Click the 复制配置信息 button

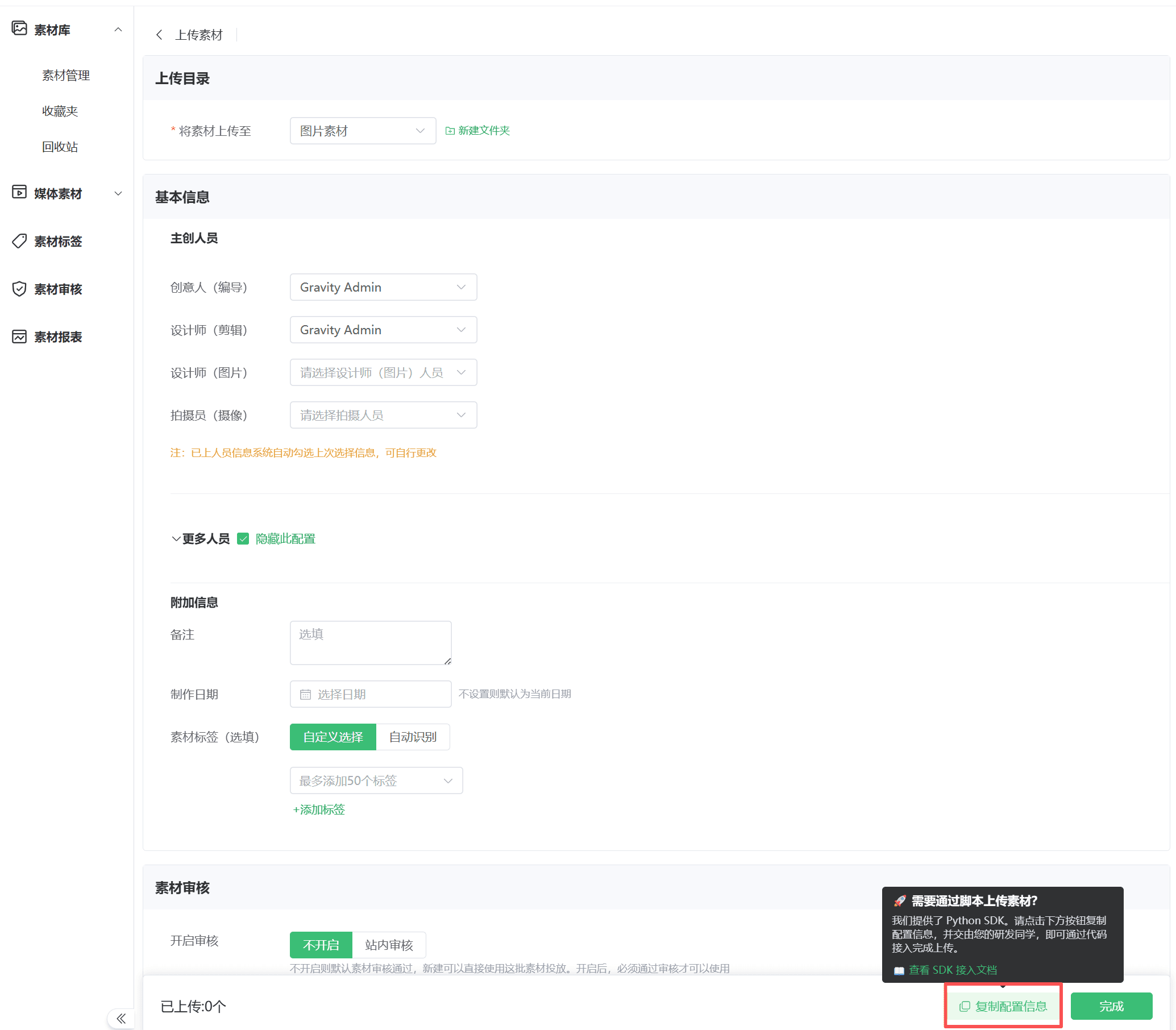coord(1003,1006)
